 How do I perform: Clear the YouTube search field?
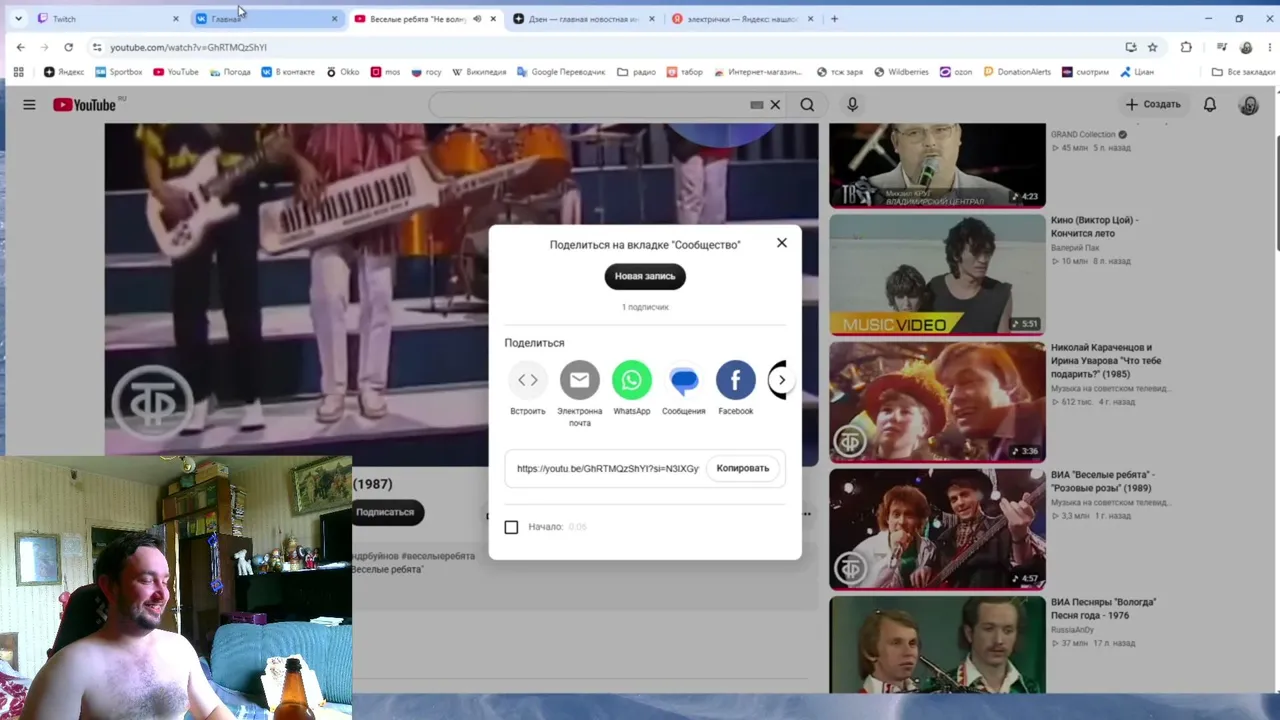775,105
